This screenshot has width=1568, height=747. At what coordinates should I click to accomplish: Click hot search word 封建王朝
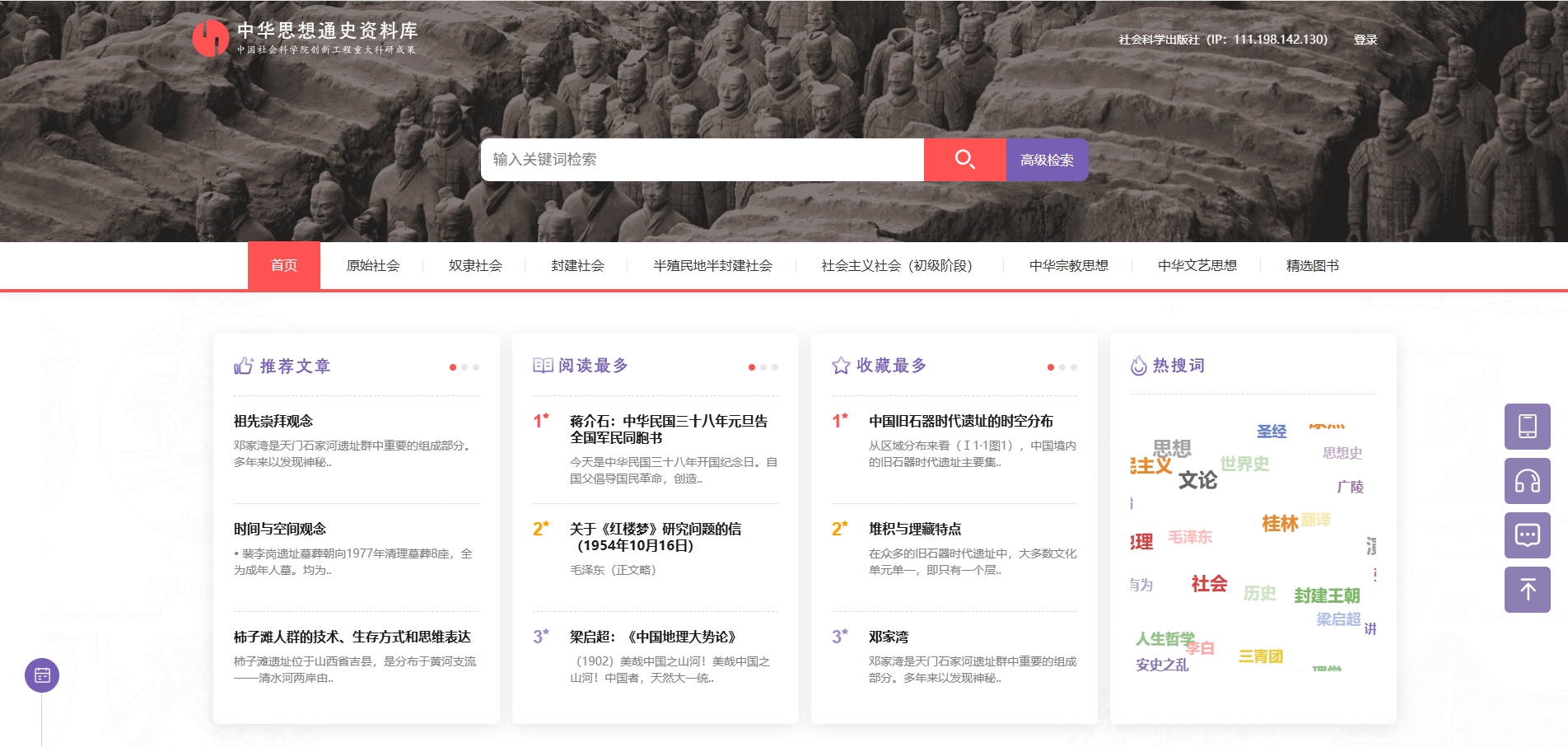[x=1327, y=595]
